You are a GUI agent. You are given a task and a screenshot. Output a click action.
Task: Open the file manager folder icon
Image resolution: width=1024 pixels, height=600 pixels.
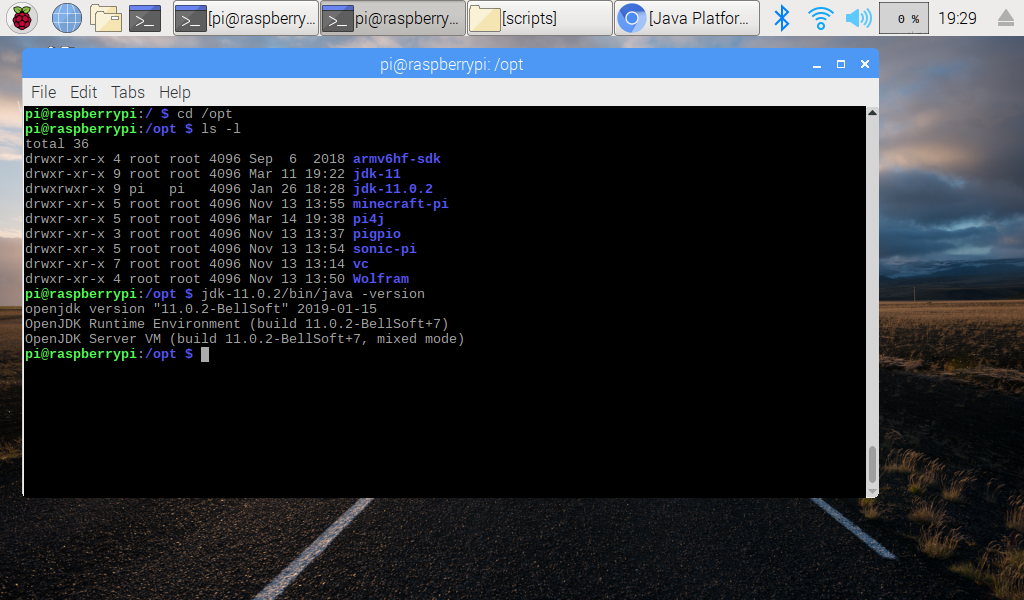pos(106,18)
